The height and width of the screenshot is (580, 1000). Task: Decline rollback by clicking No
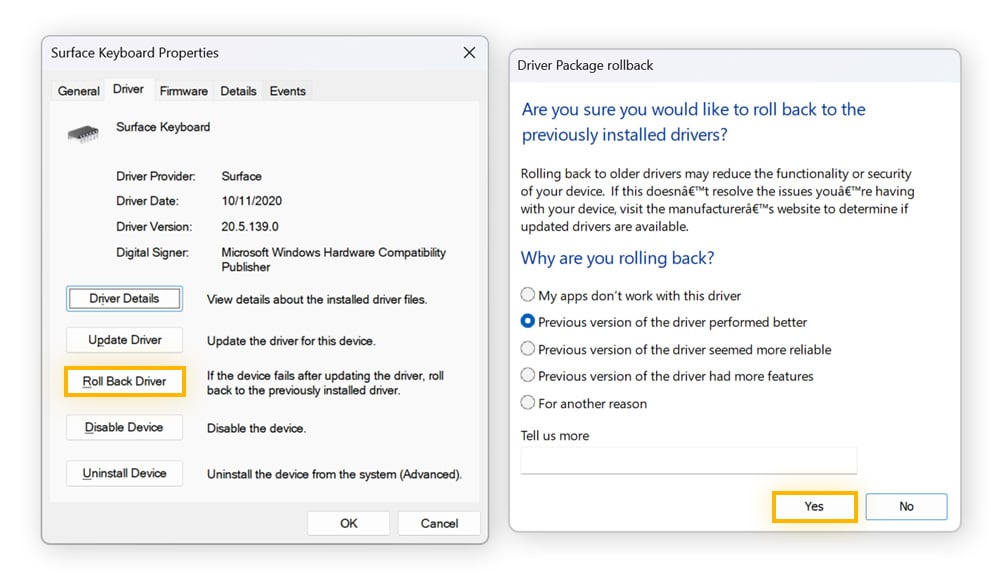(906, 506)
